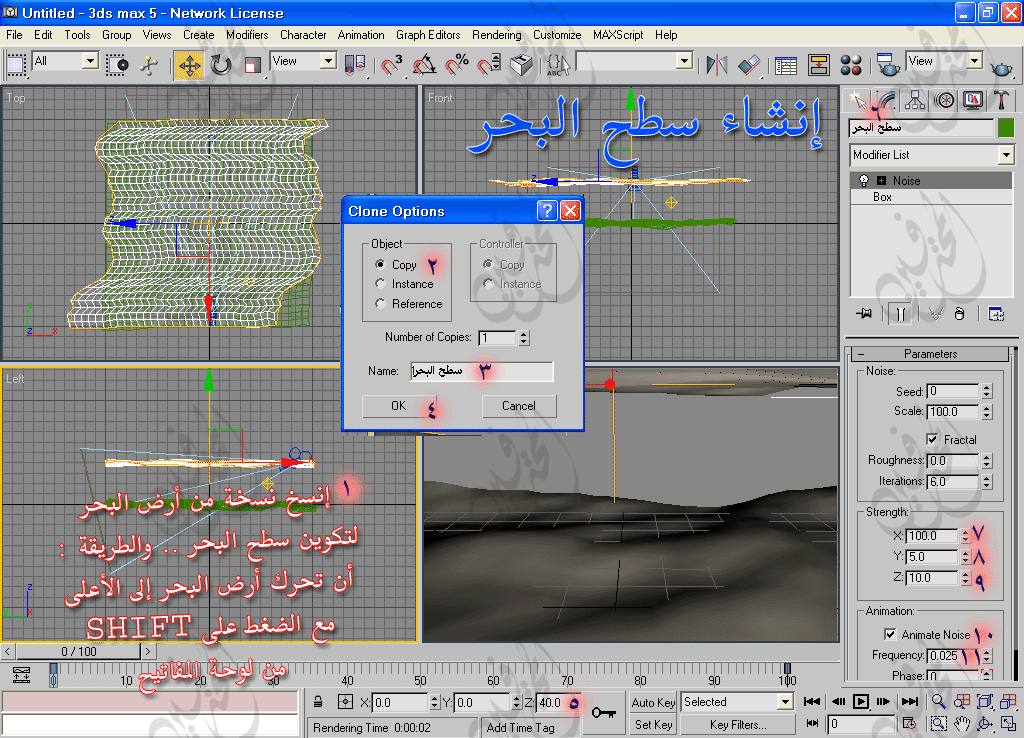Enable the 3D Snap magnet icon

pyautogui.click(x=392, y=64)
